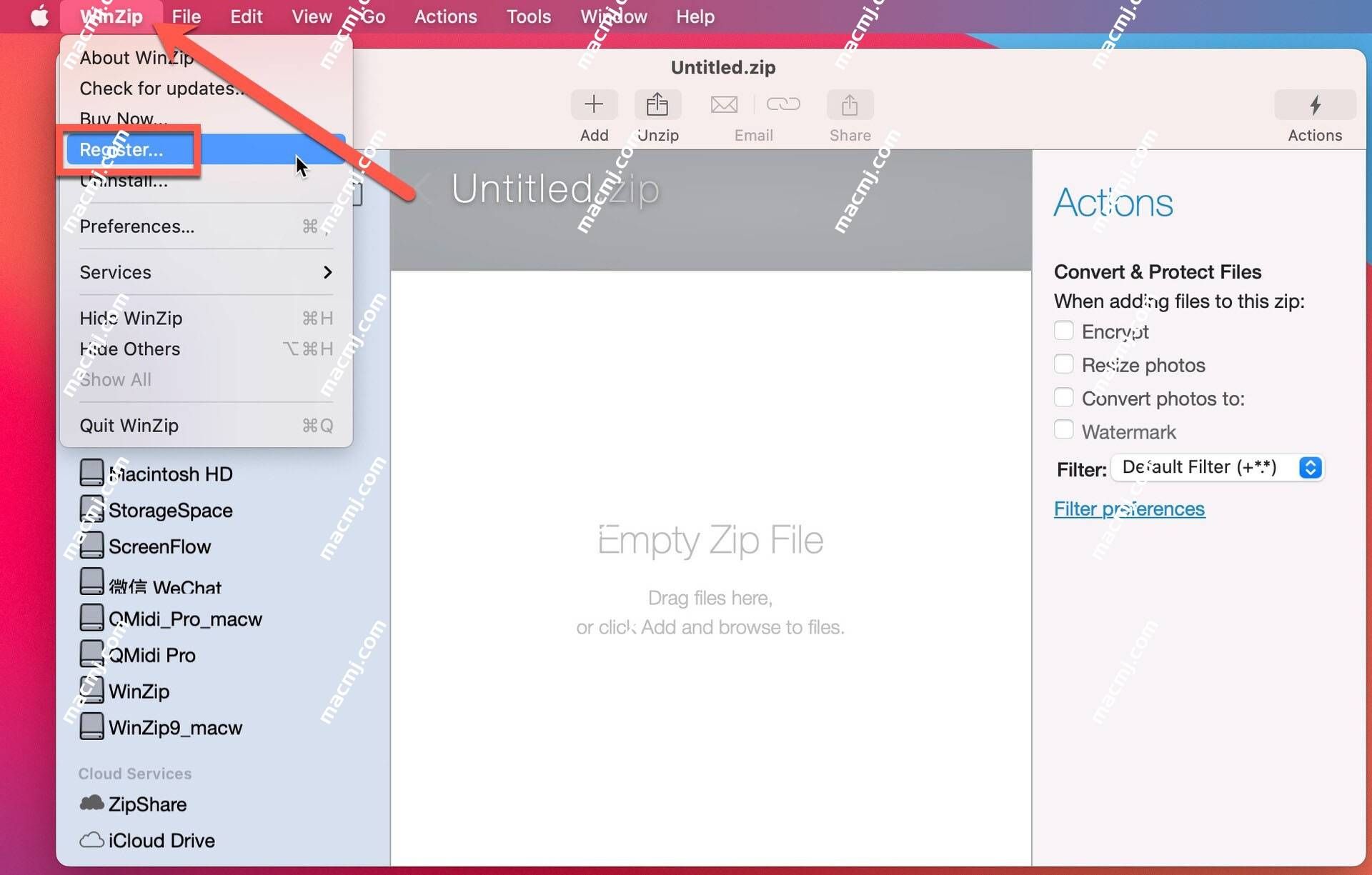Image resolution: width=1372 pixels, height=875 pixels.
Task: Open the Edit menu in menu bar
Action: 246,16
